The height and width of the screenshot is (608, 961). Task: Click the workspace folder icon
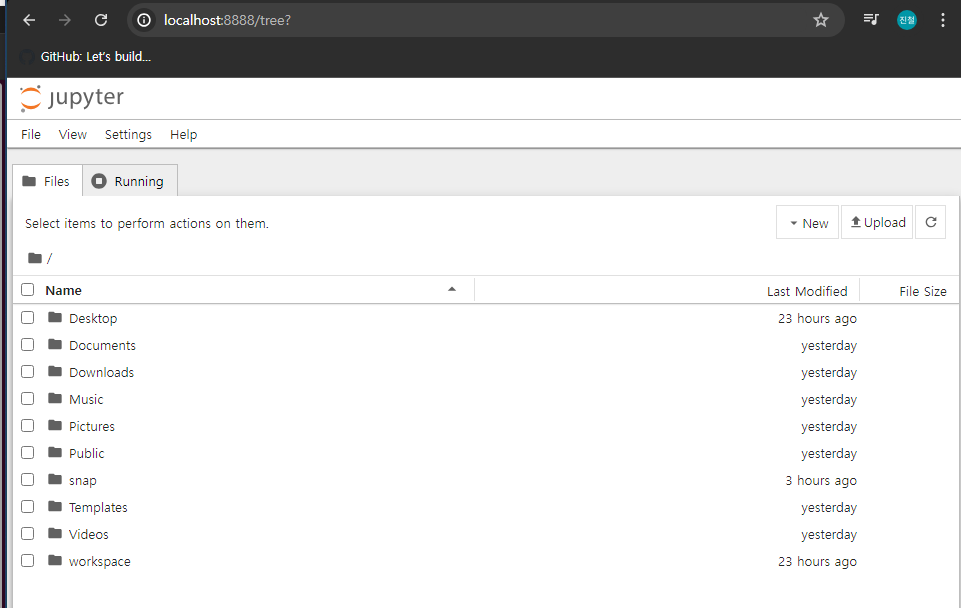(55, 560)
